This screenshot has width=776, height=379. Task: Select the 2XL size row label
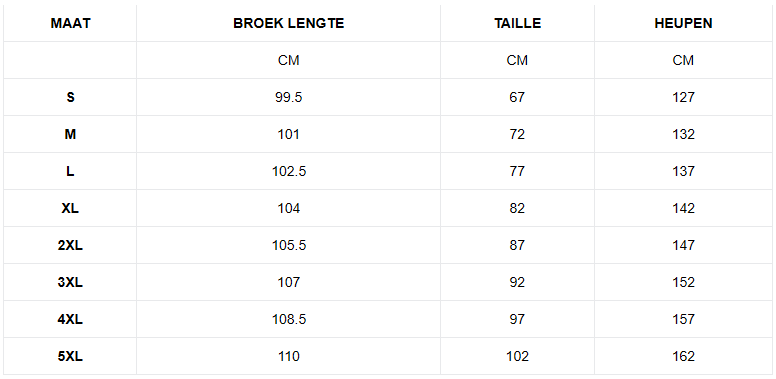70,245
